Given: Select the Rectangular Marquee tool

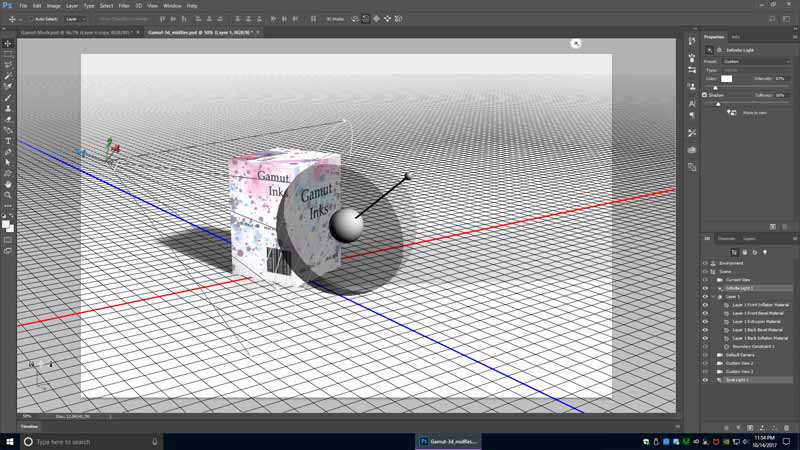Looking at the screenshot, I should click(x=8, y=54).
